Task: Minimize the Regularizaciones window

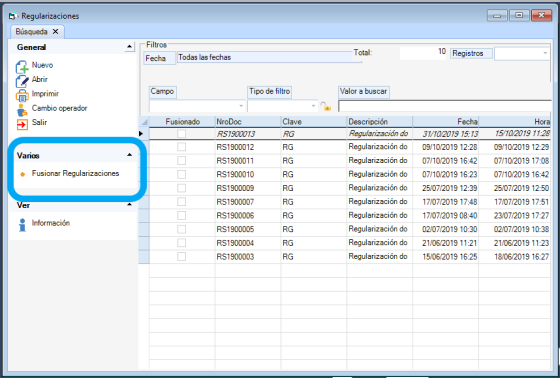Action: pyautogui.click(x=497, y=15)
